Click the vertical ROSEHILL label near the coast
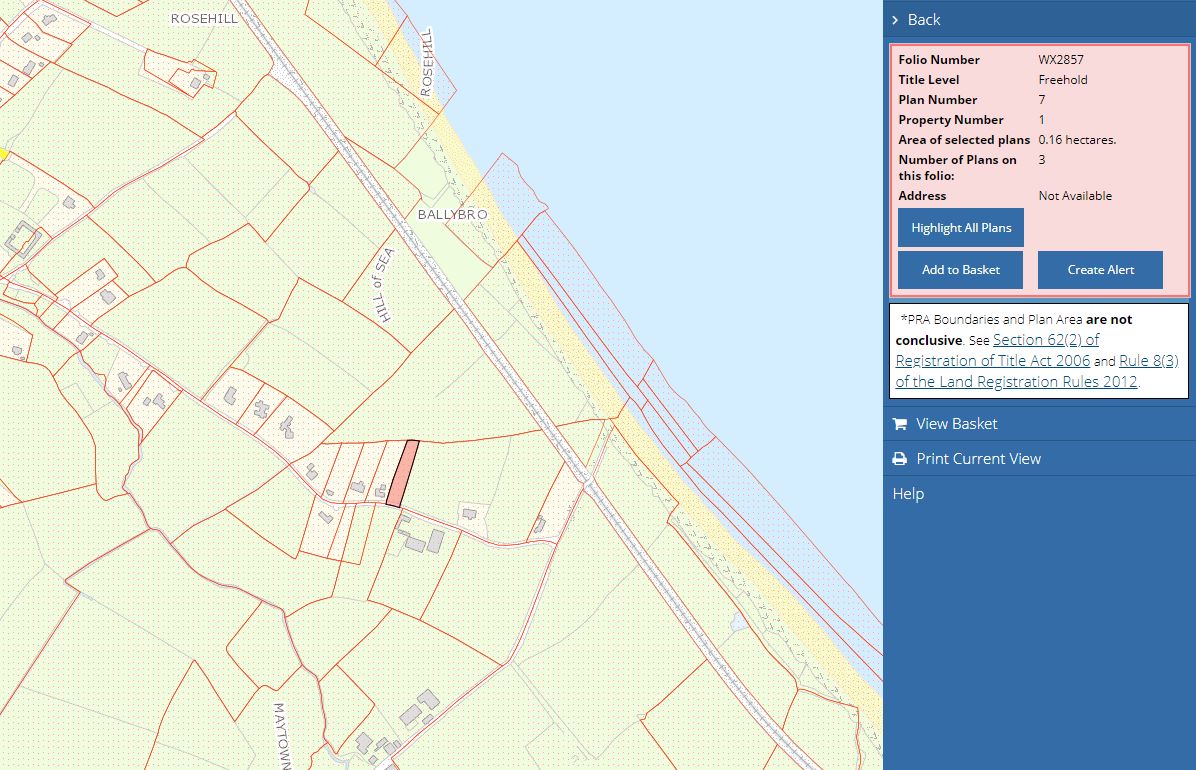Image resolution: width=1196 pixels, height=770 pixels. 427,62
